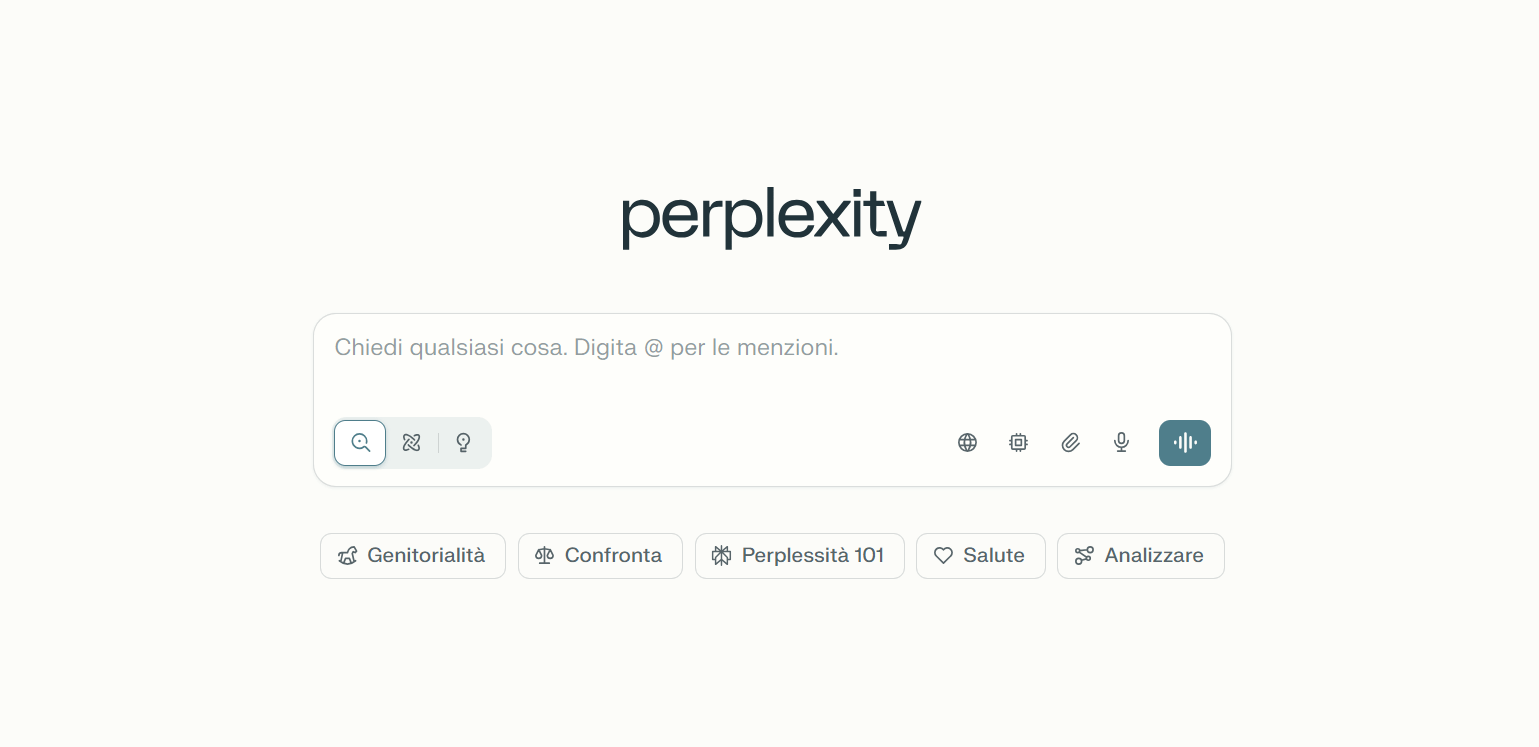The image size is (1539, 747).
Task: Click the network icon beside Analizzare
Action: click(1084, 555)
